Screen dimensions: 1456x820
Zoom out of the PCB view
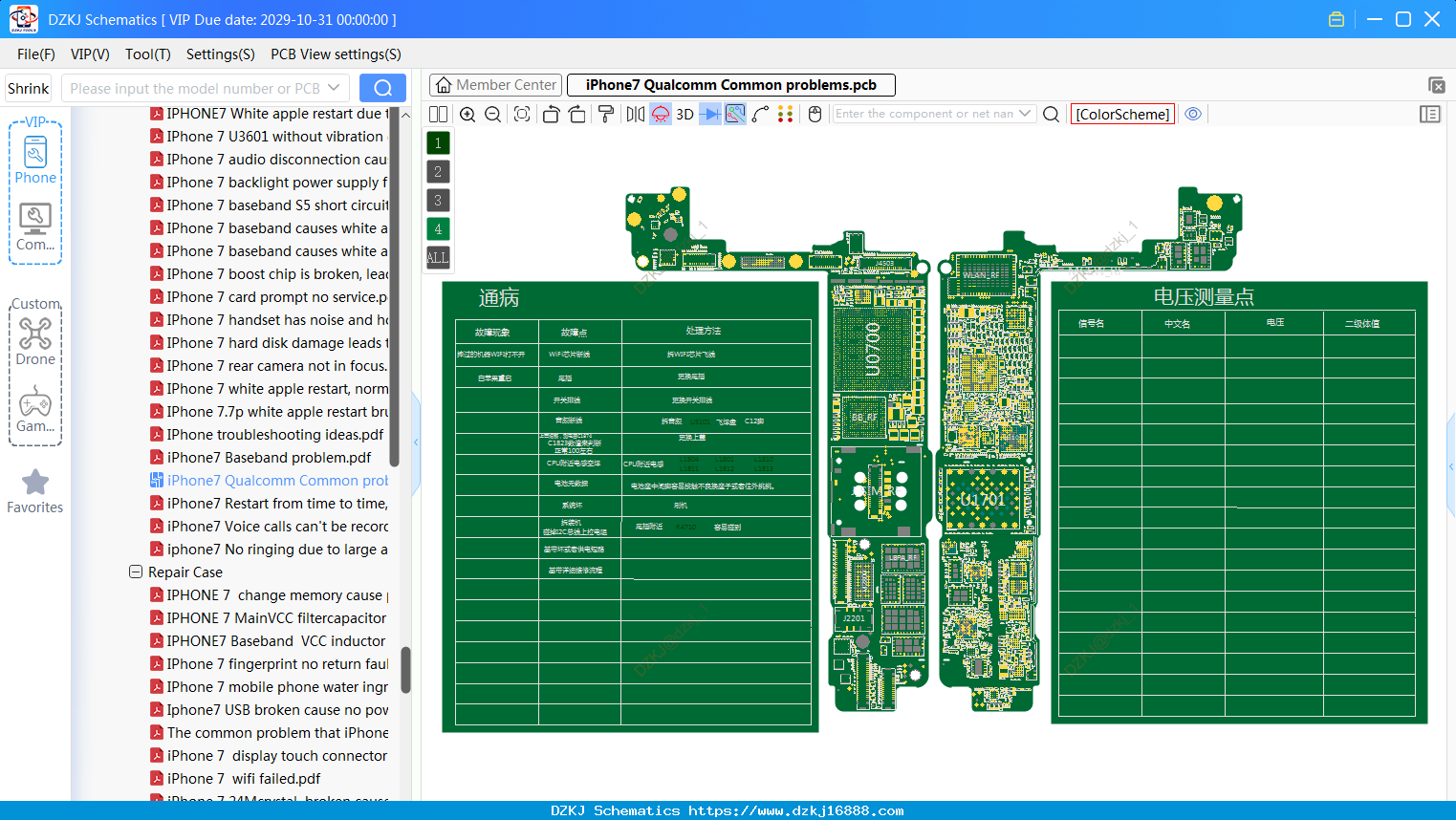pos(492,114)
